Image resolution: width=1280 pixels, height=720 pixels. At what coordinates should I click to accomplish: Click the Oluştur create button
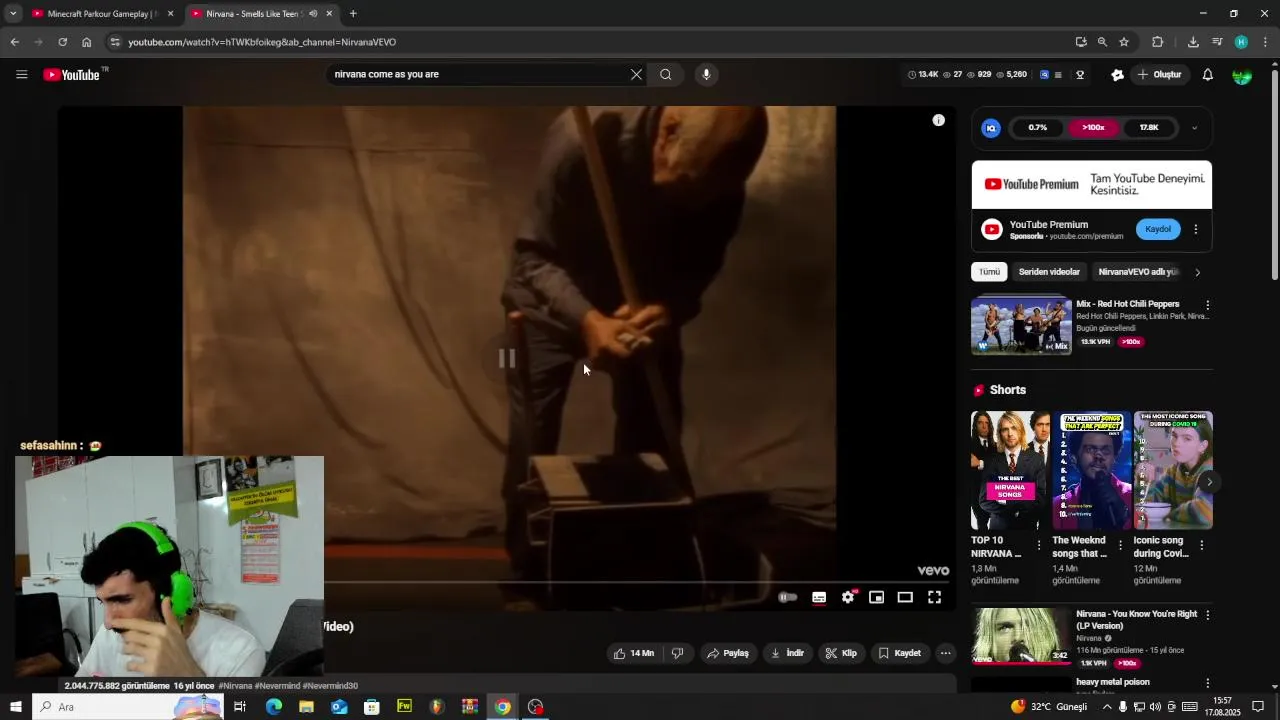click(1159, 74)
